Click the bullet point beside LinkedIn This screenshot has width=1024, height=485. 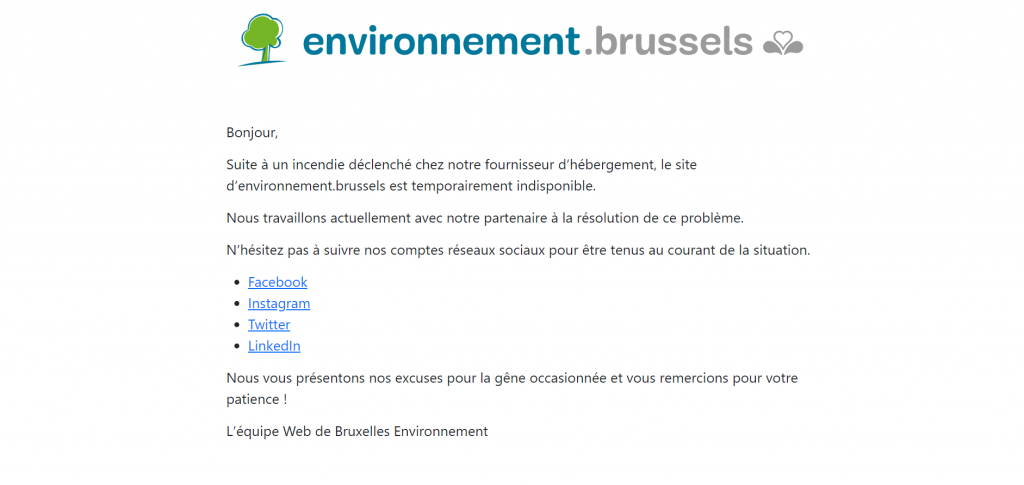click(x=236, y=347)
